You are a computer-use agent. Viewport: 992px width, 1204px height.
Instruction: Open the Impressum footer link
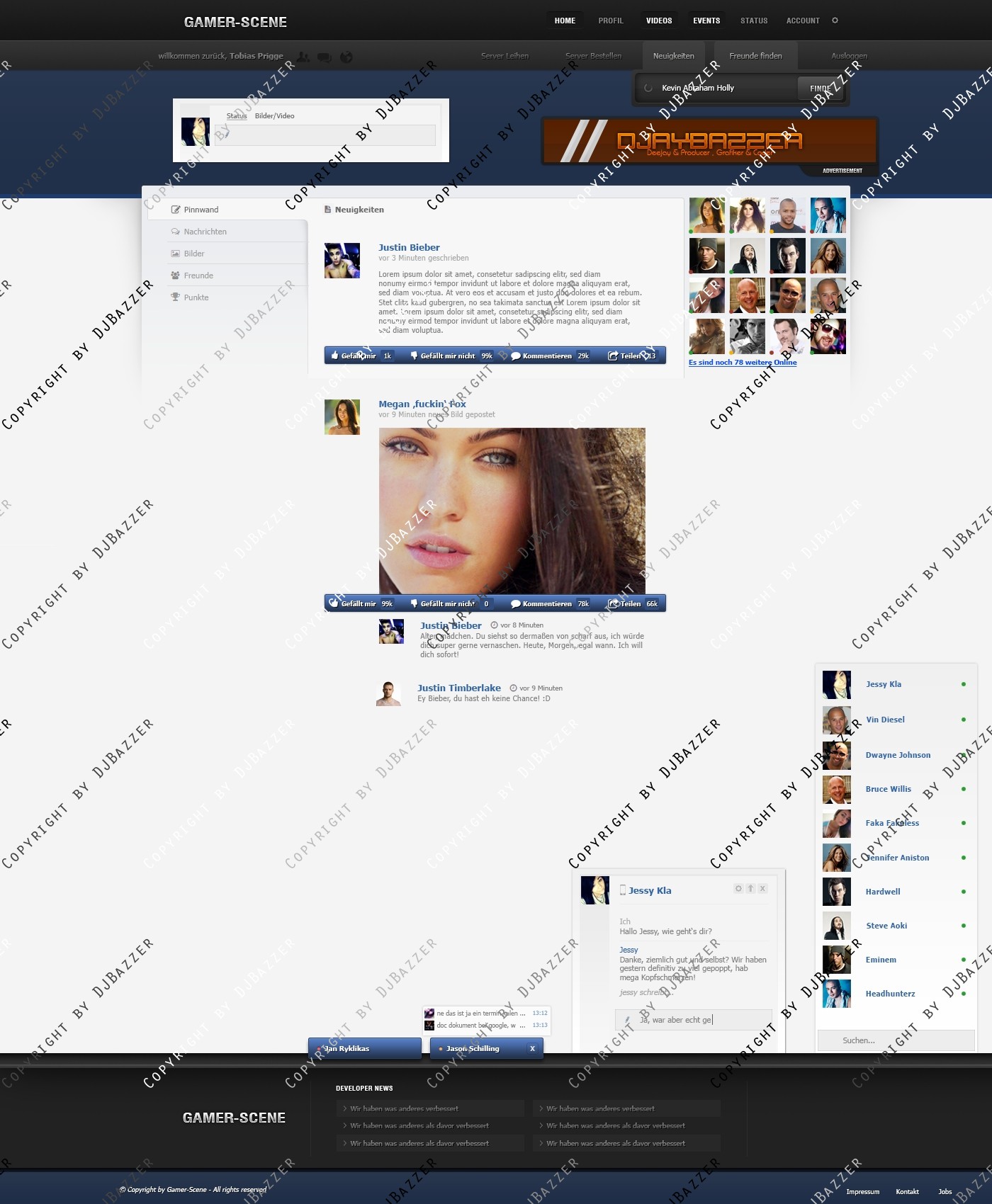click(x=862, y=1192)
